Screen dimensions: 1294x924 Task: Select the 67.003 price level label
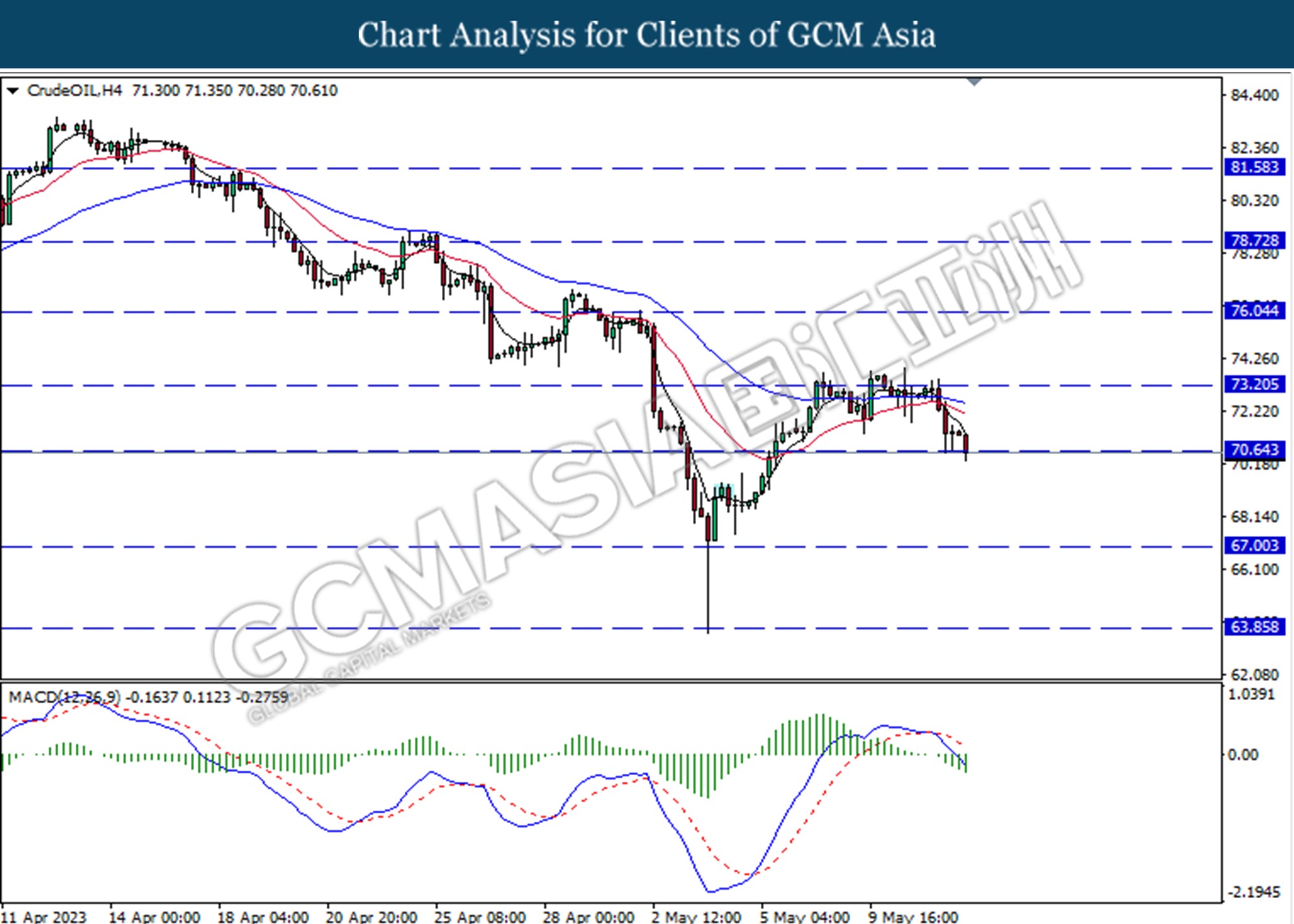click(1255, 545)
